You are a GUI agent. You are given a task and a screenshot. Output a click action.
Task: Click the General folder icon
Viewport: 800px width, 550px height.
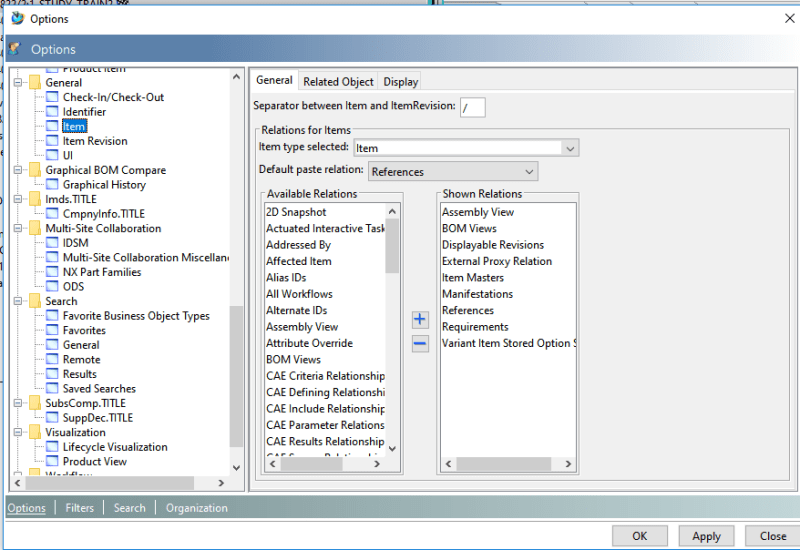35,82
